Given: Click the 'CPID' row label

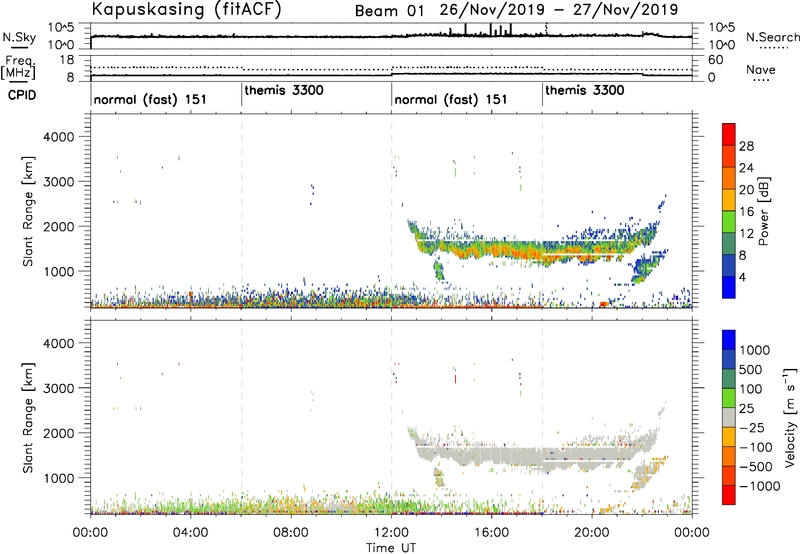Looking at the screenshot, I should [x=22, y=95].
